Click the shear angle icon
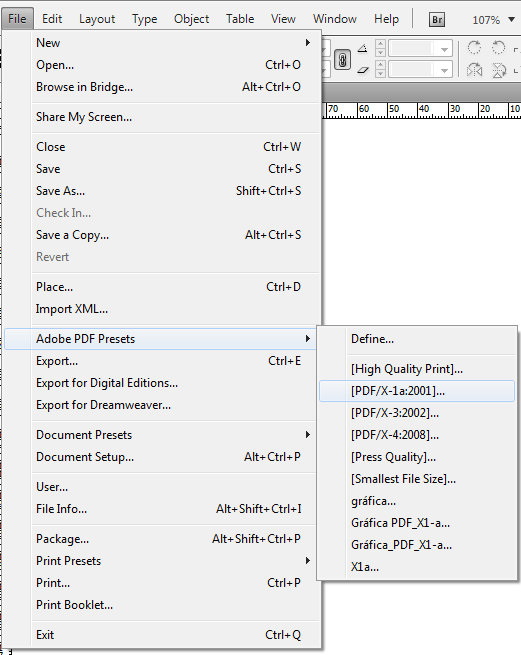521x655 pixels. point(363,70)
